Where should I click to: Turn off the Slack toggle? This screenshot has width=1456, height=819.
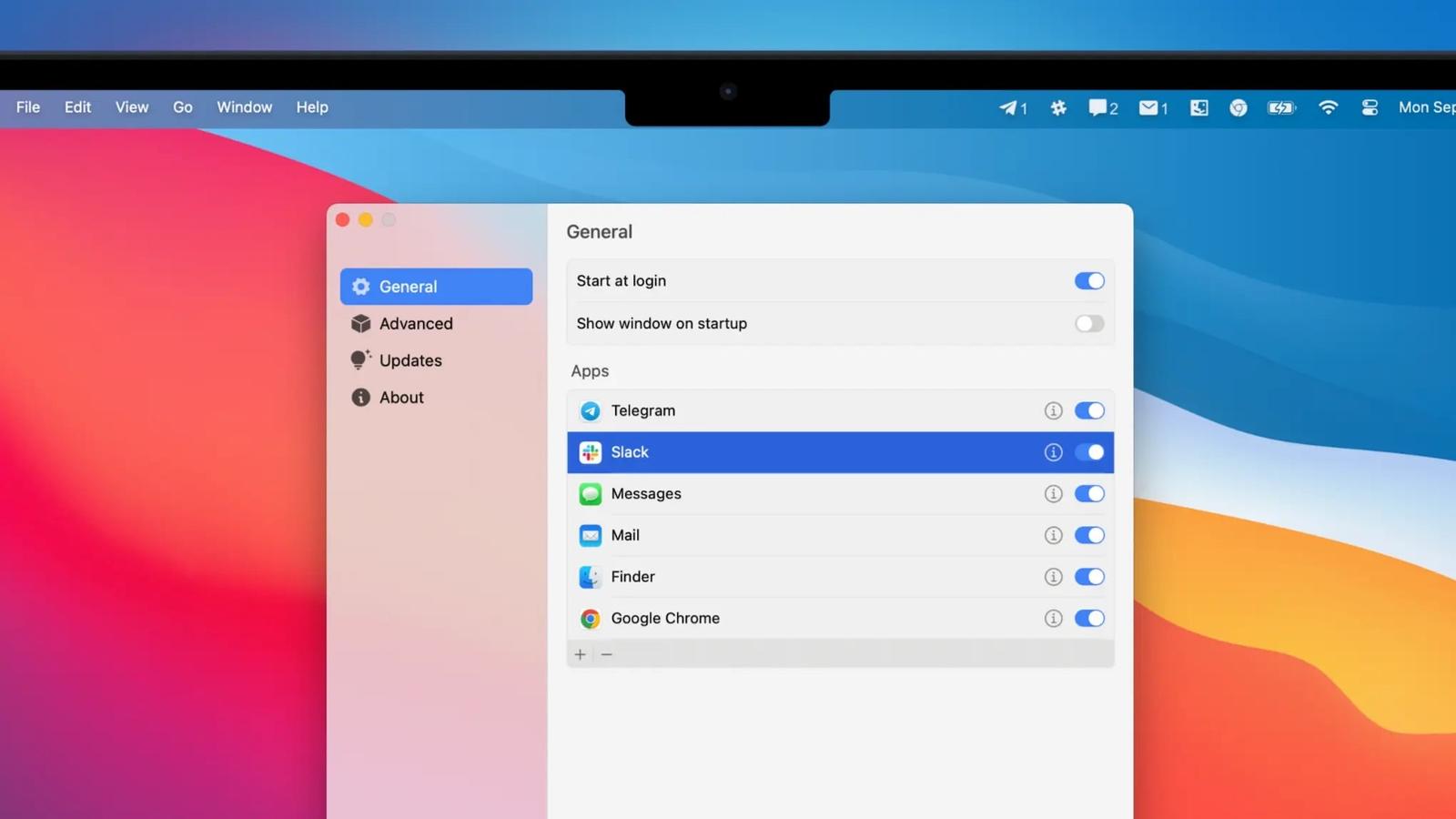pos(1089,452)
